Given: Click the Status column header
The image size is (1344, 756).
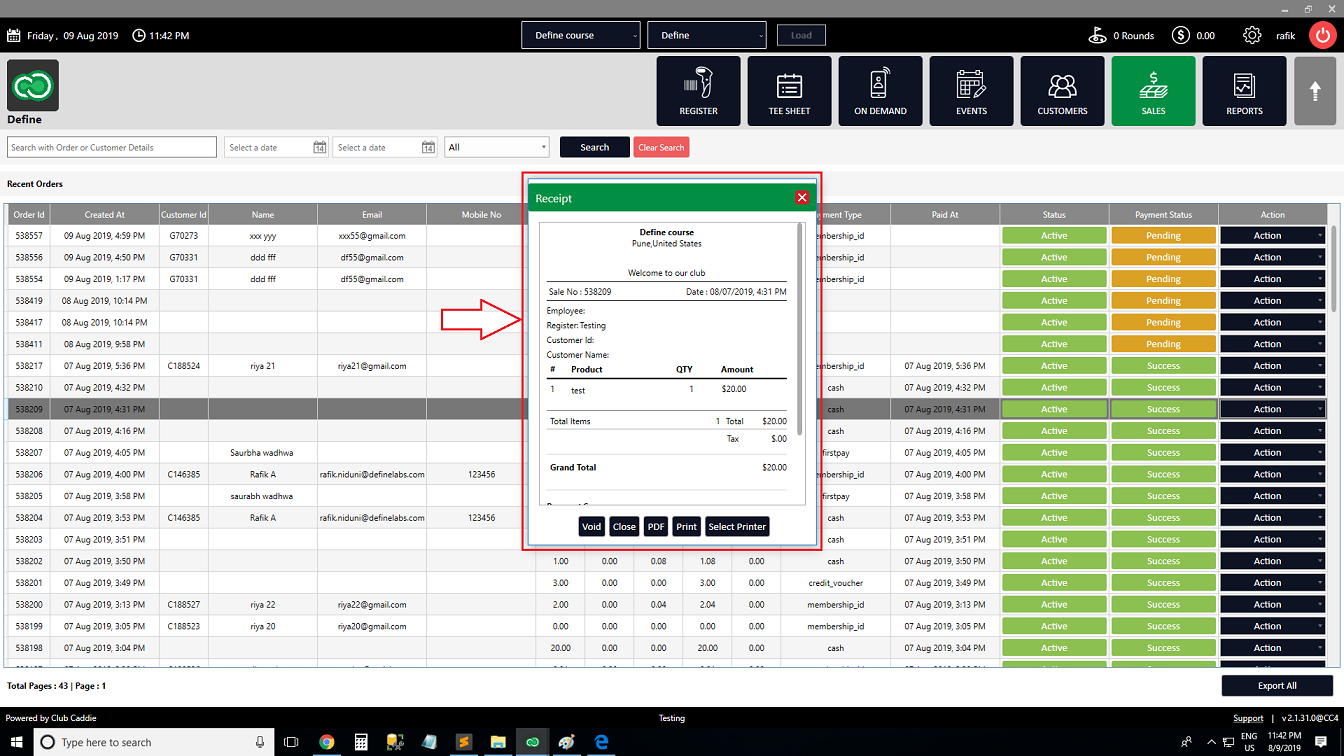Looking at the screenshot, I should (x=1054, y=214).
